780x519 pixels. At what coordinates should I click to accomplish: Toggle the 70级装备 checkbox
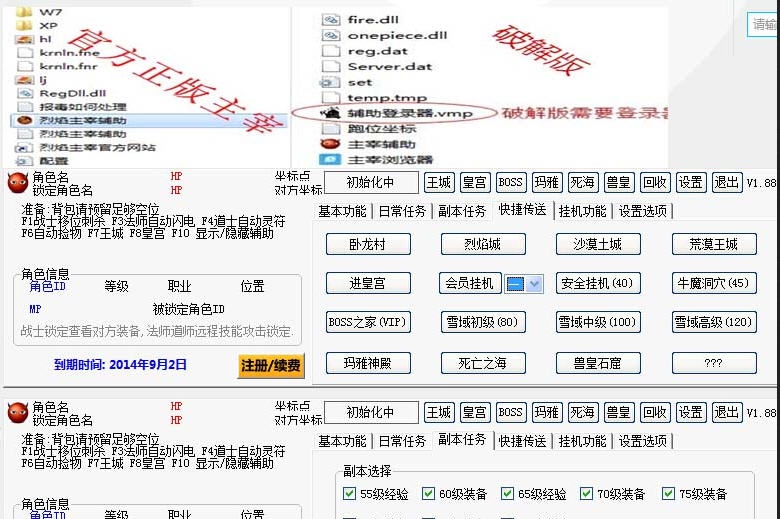click(586, 494)
